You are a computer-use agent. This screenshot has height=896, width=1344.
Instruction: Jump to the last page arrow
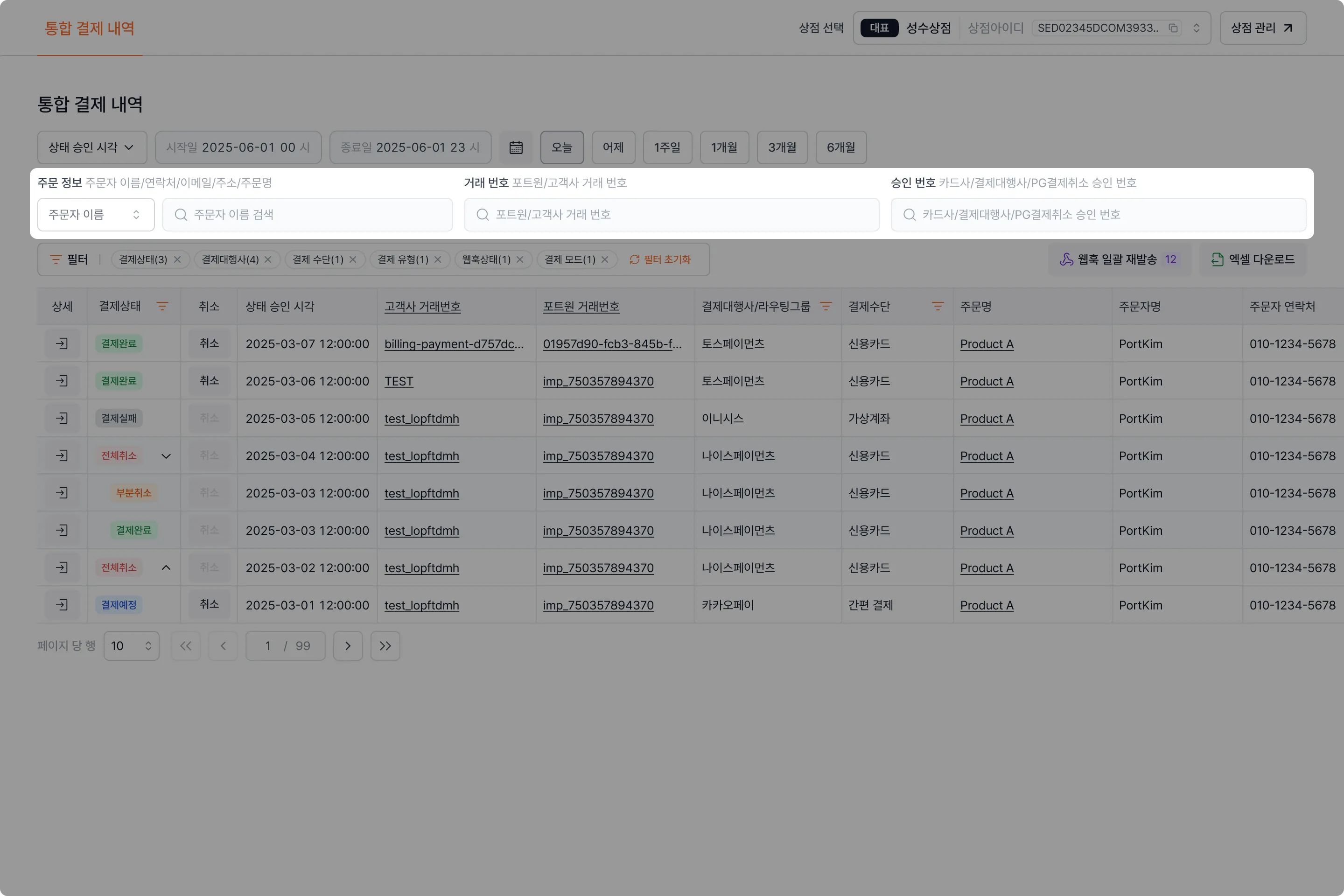(x=385, y=646)
